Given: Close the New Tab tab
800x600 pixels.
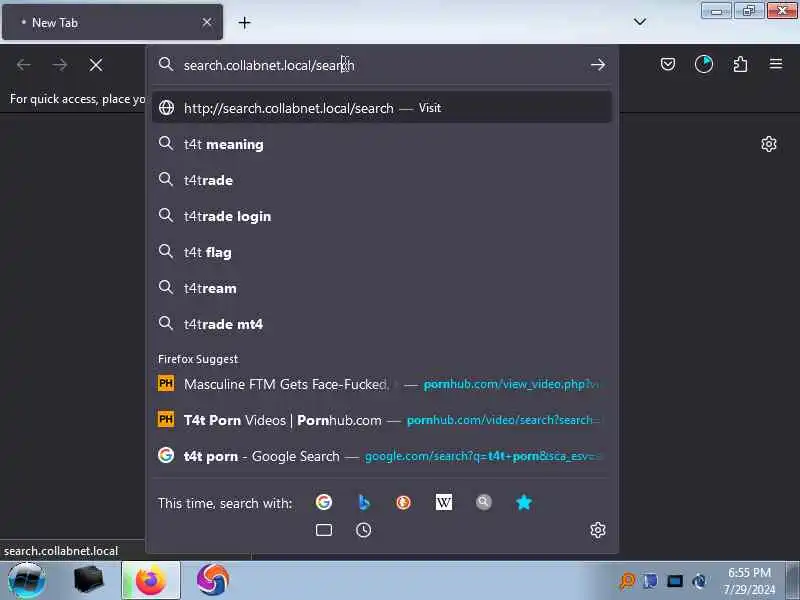Looking at the screenshot, I should tap(207, 22).
